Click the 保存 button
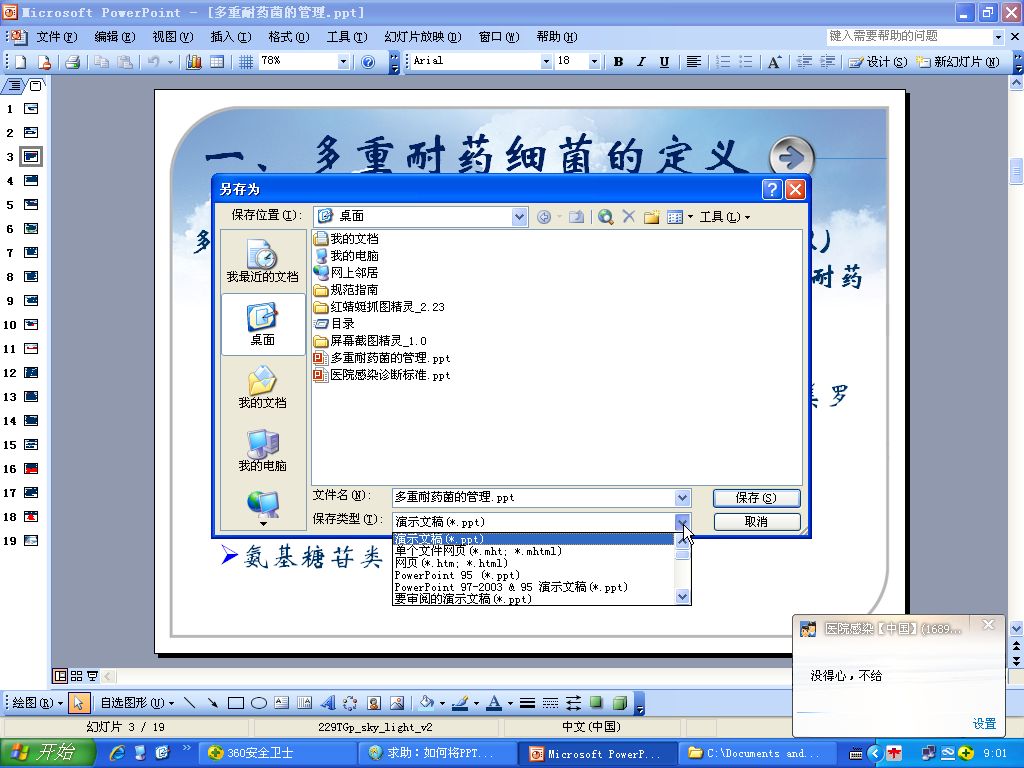Viewport: 1024px width, 768px height. [x=756, y=497]
